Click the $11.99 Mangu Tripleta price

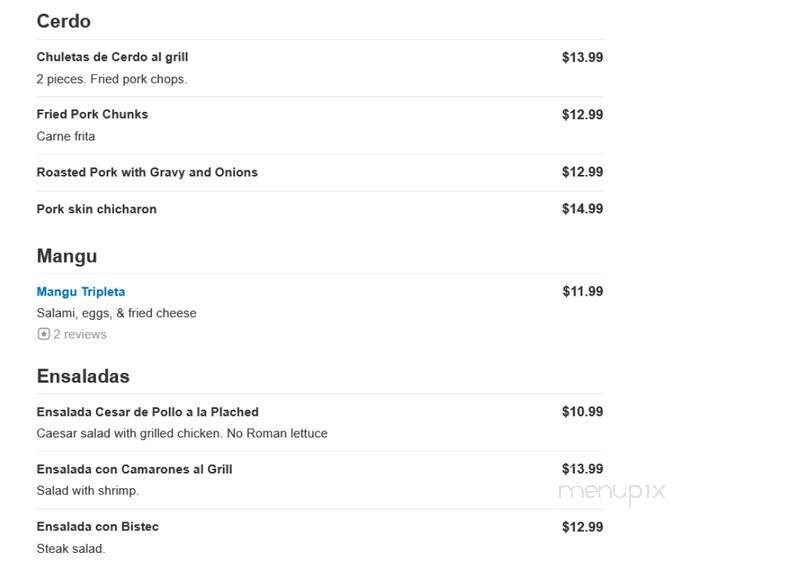click(x=583, y=292)
